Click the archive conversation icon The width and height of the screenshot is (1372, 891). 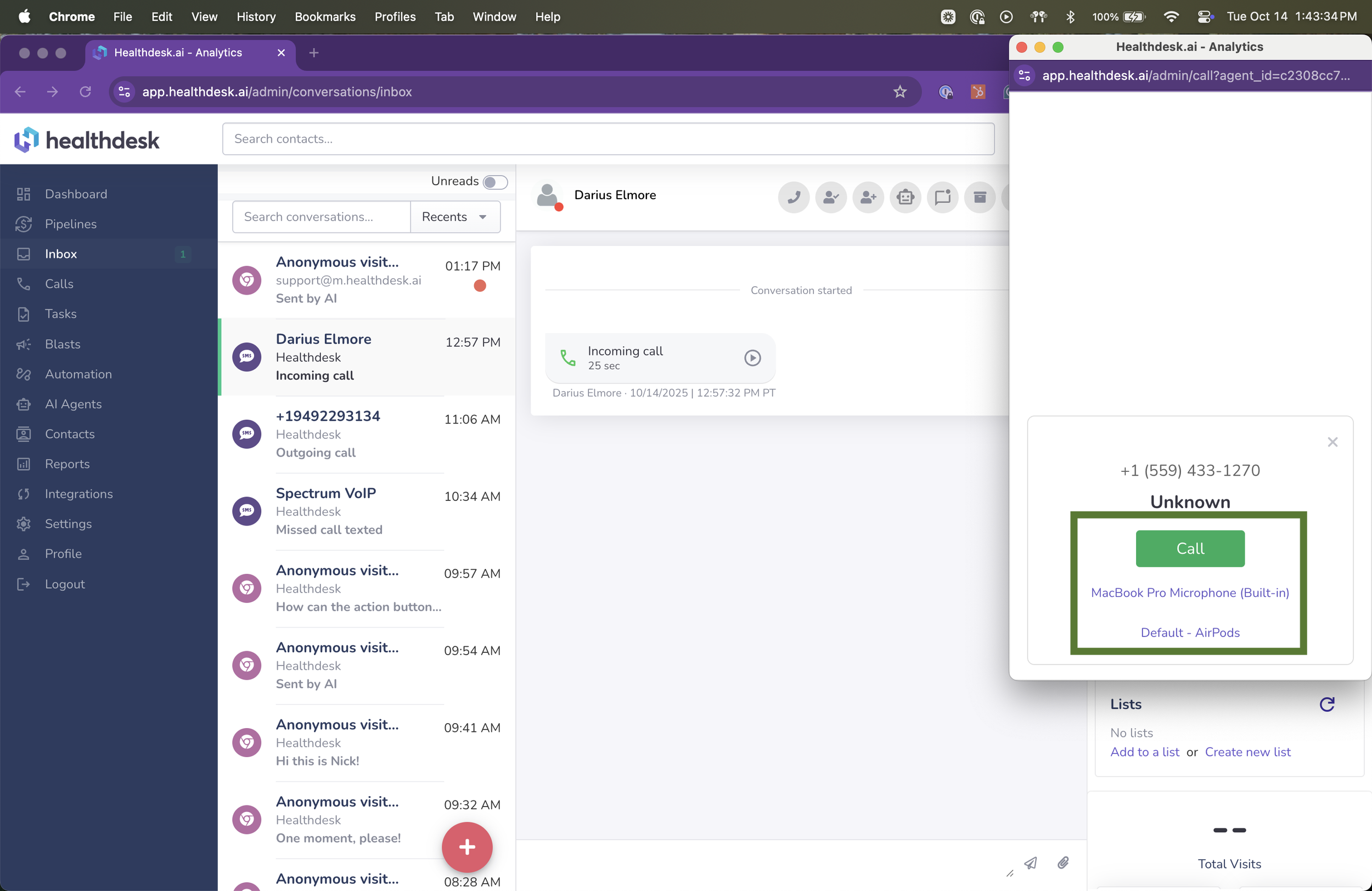click(x=980, y=198)
